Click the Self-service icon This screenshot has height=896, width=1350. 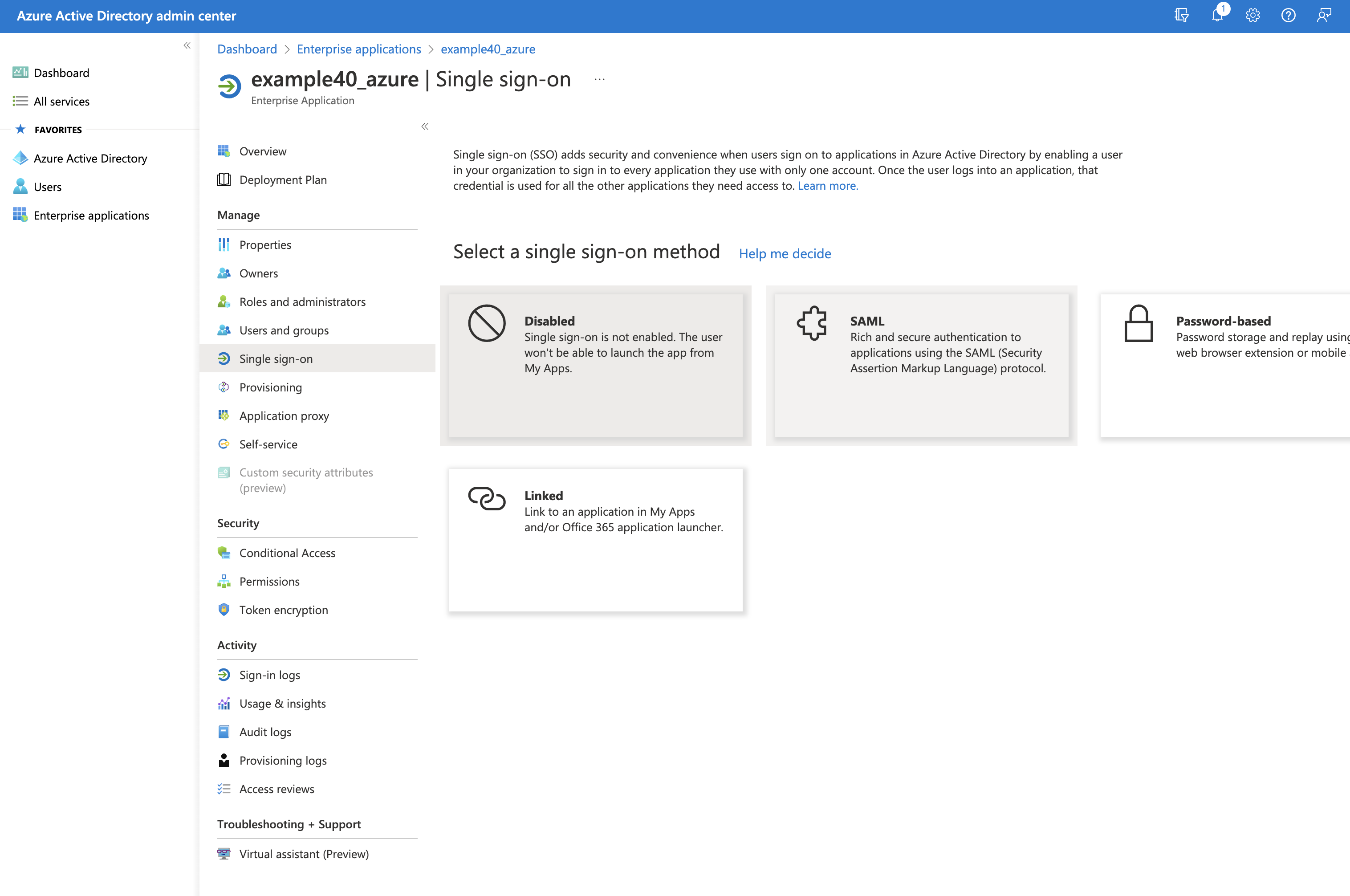224,444
